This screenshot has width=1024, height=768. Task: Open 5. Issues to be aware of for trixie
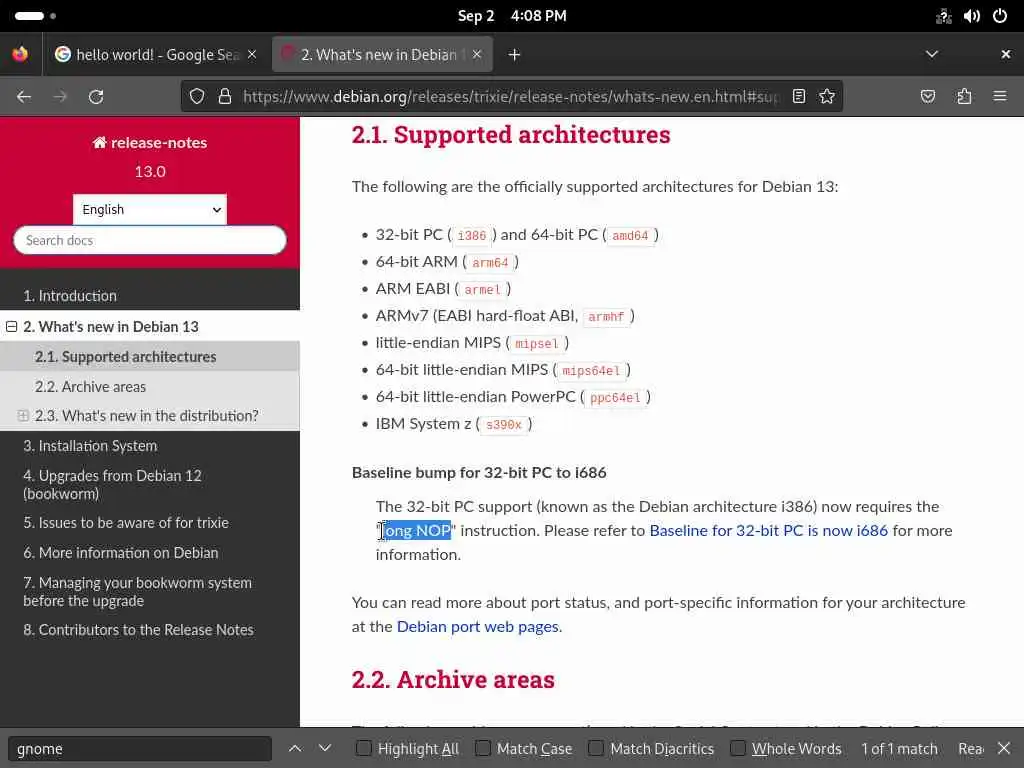coord(126,522)
